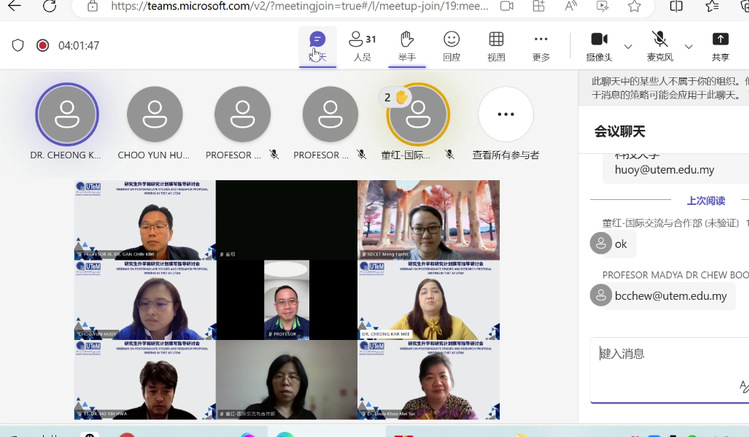Click the shield security icon
This screenshot has width=749, height=437.
coord(18,45)
